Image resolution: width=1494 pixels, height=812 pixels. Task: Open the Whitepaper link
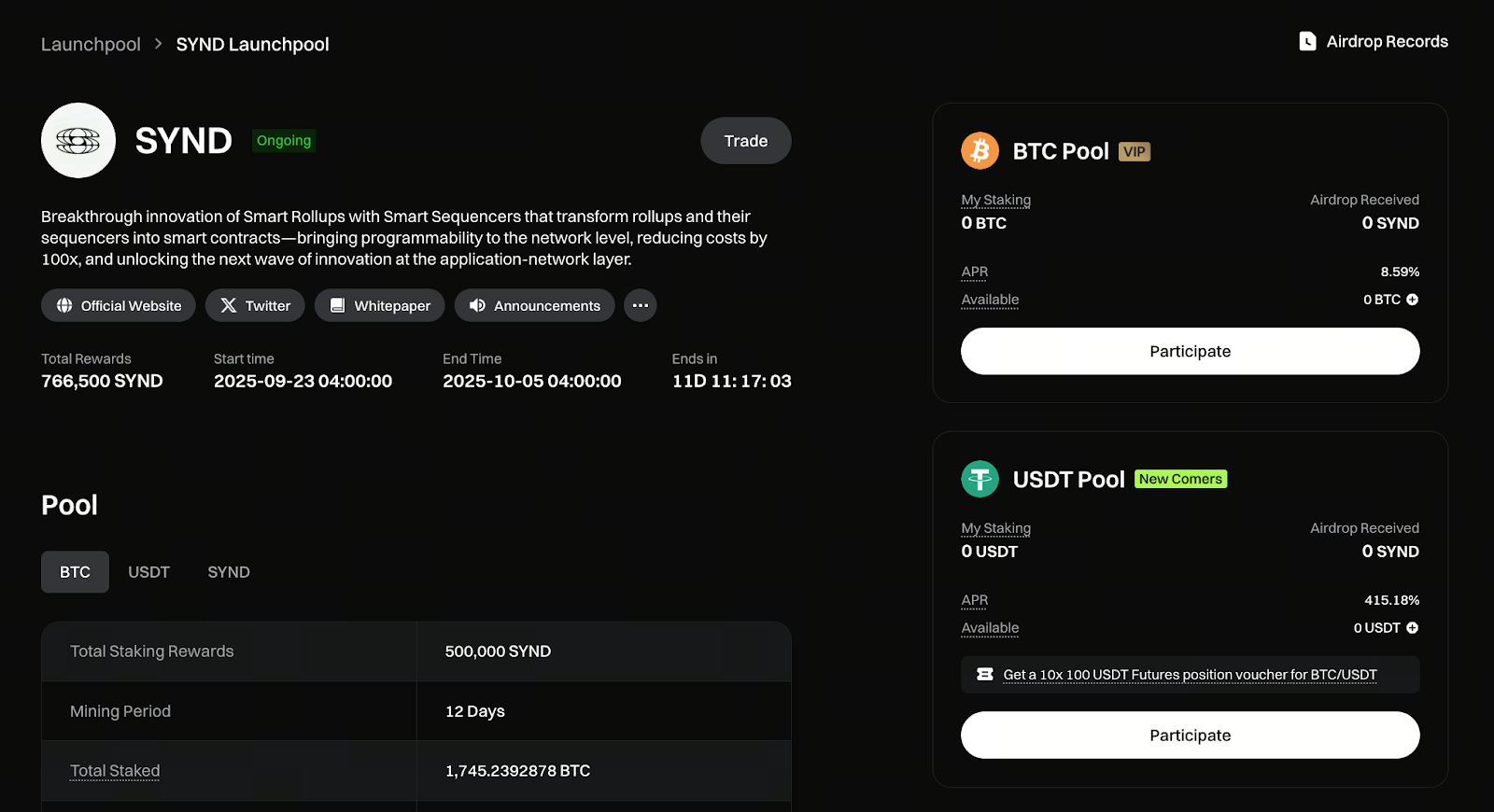pos(379,305)
